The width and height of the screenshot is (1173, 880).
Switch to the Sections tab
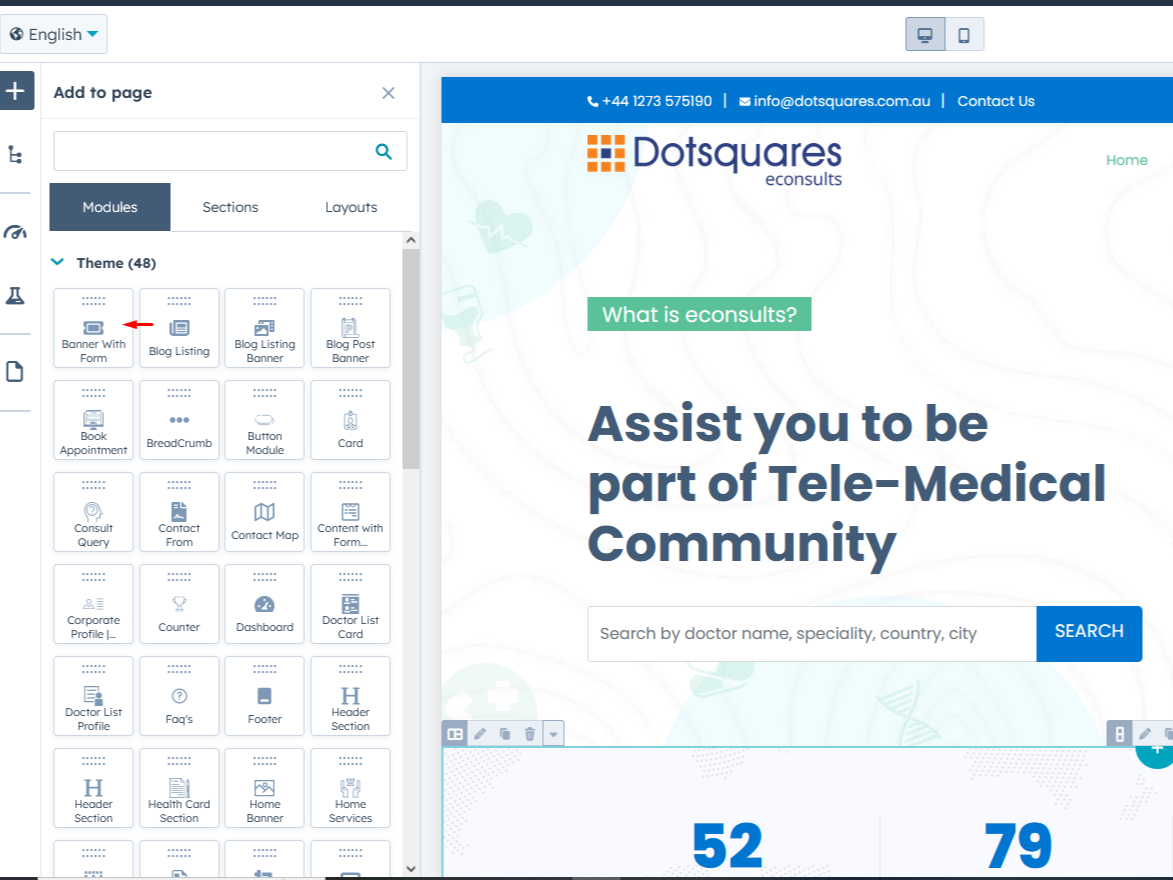(230, 207)
